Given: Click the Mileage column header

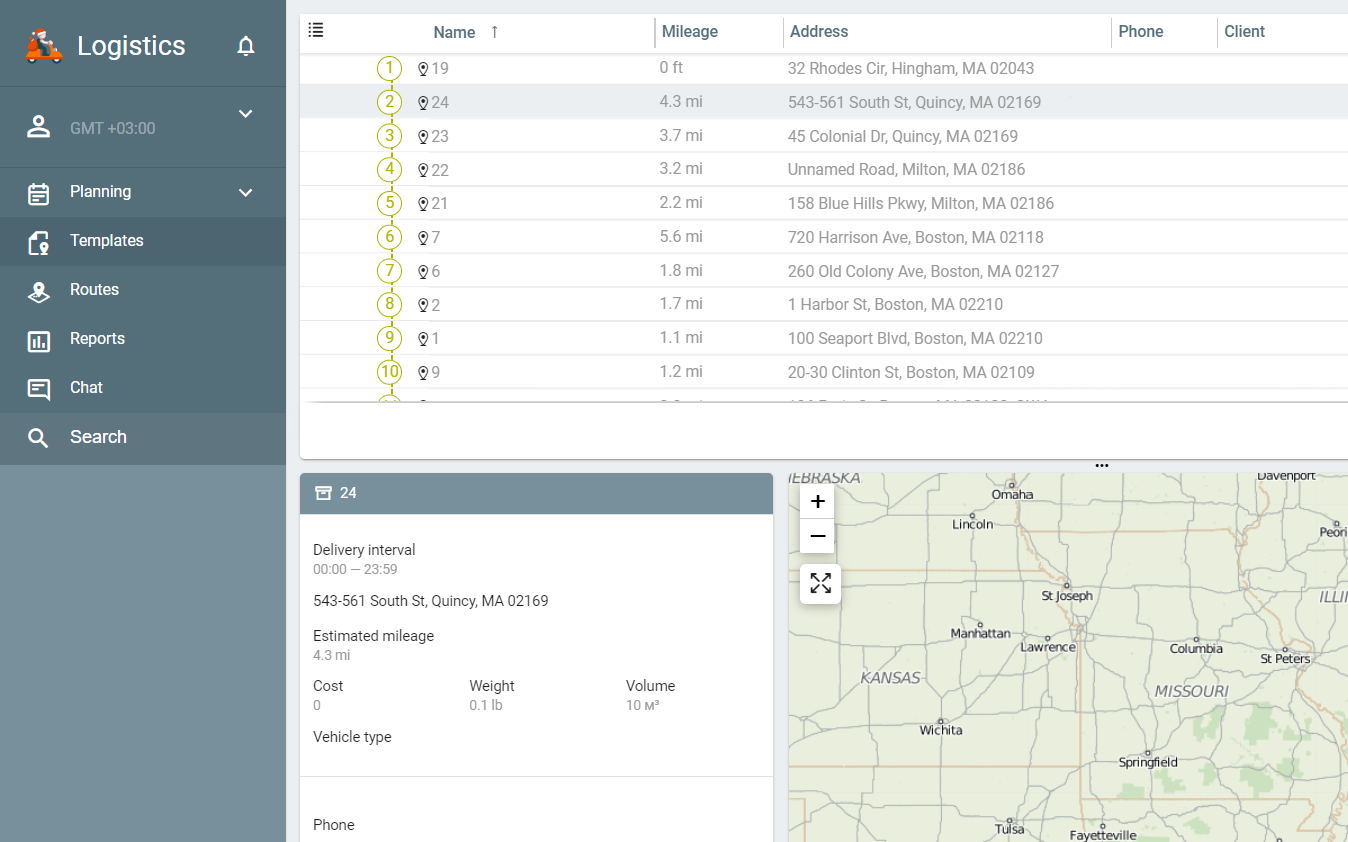Looking at the screenshot, I should point(689,32).
